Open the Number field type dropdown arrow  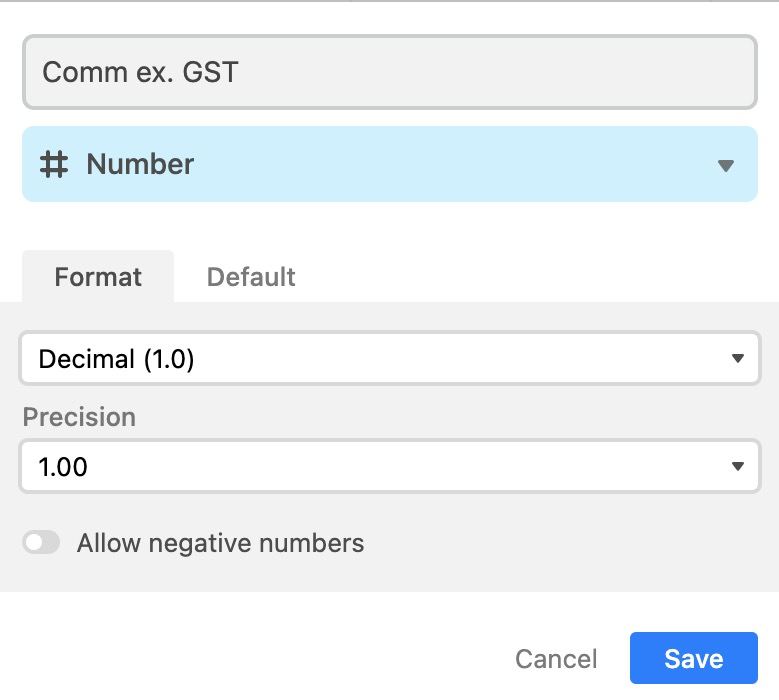point(726,165)
